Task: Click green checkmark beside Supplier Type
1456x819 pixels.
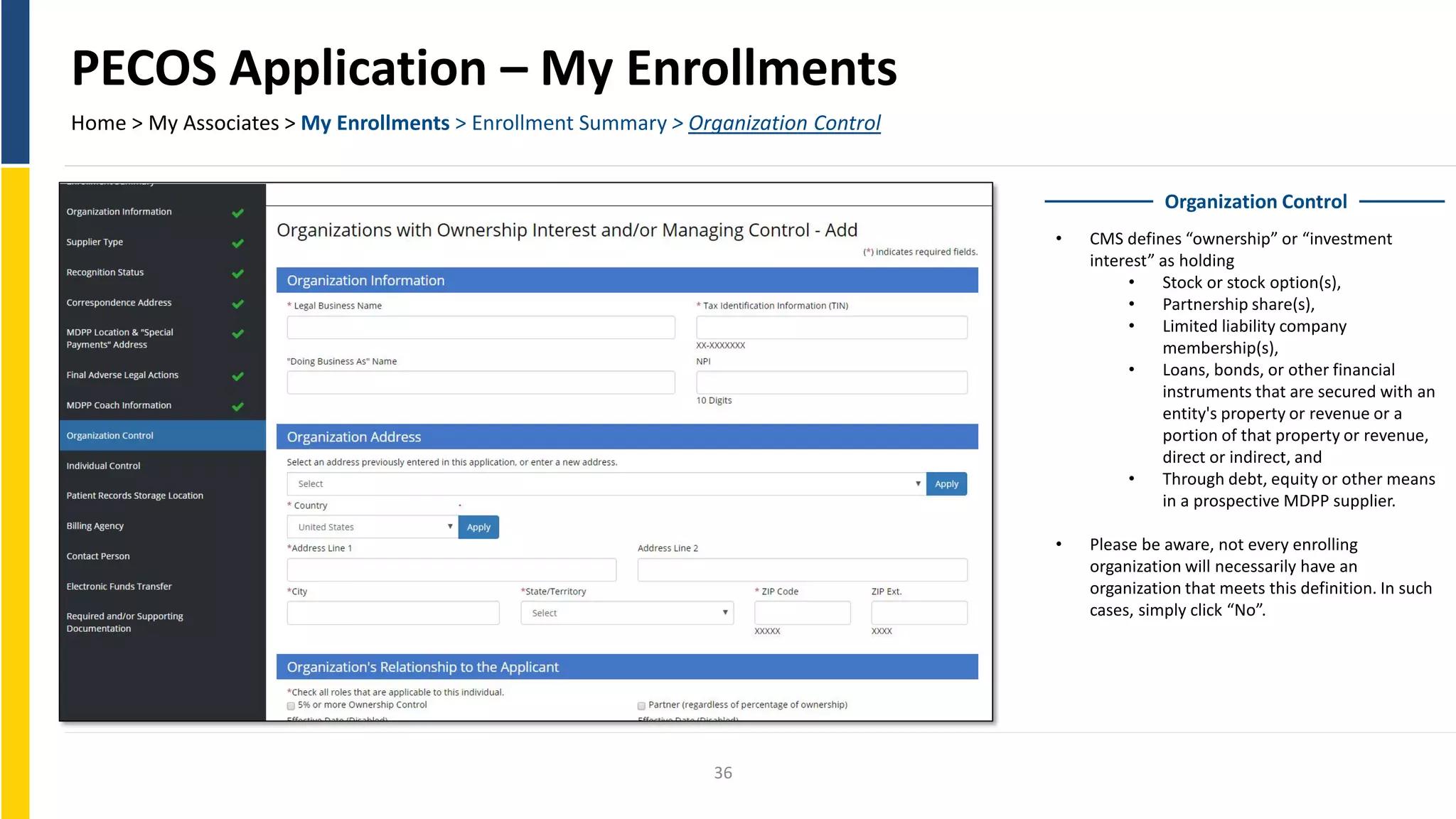Action: pos(237,243)
